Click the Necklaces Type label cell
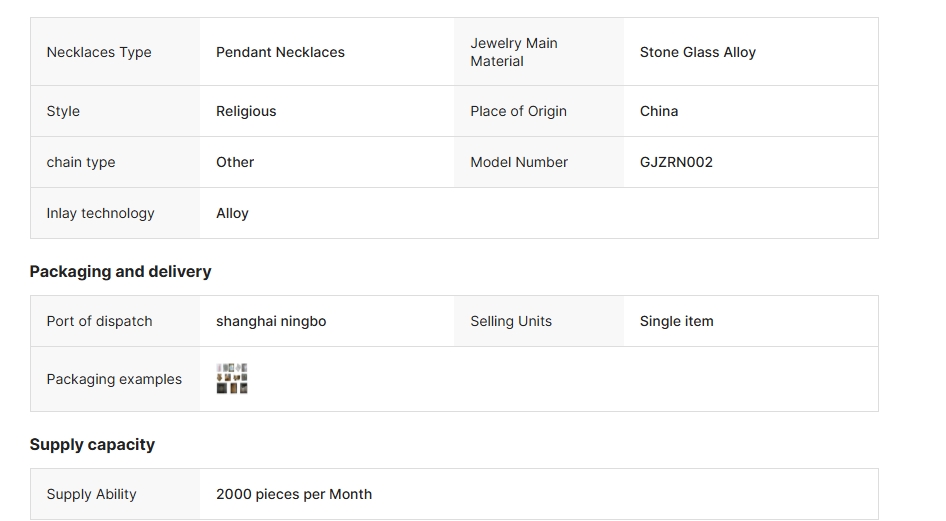This screenshot has height=521, width=946. tap(99, 52)
